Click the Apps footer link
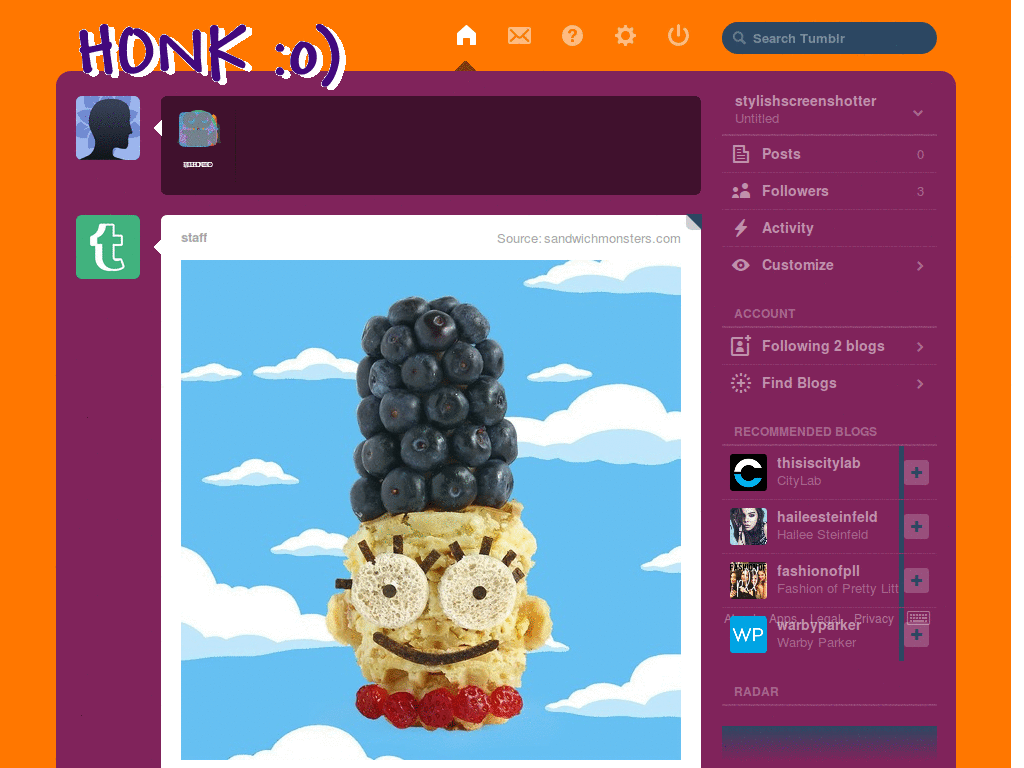The image size is (1024, 768). [x=782, y=619]
